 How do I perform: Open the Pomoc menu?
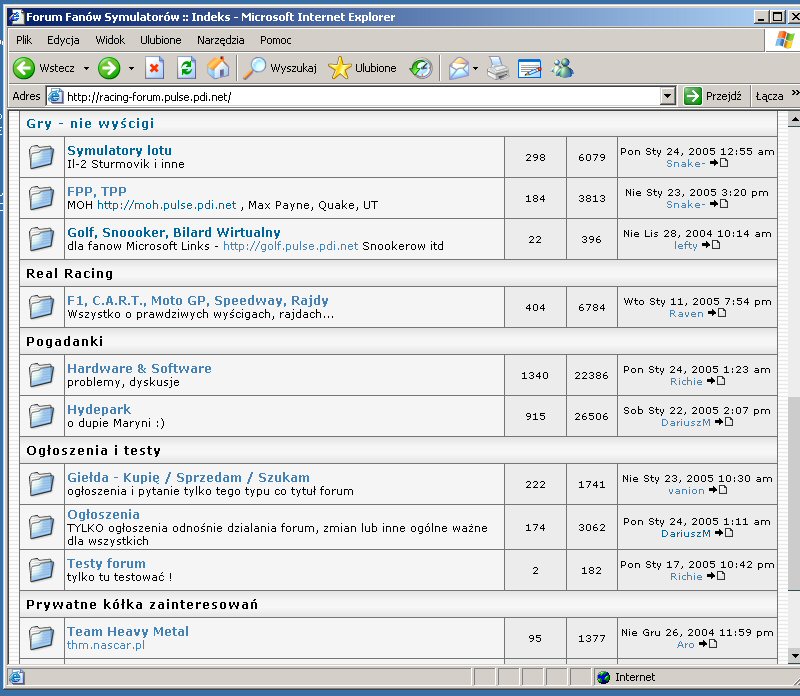(x=276, y=40)
